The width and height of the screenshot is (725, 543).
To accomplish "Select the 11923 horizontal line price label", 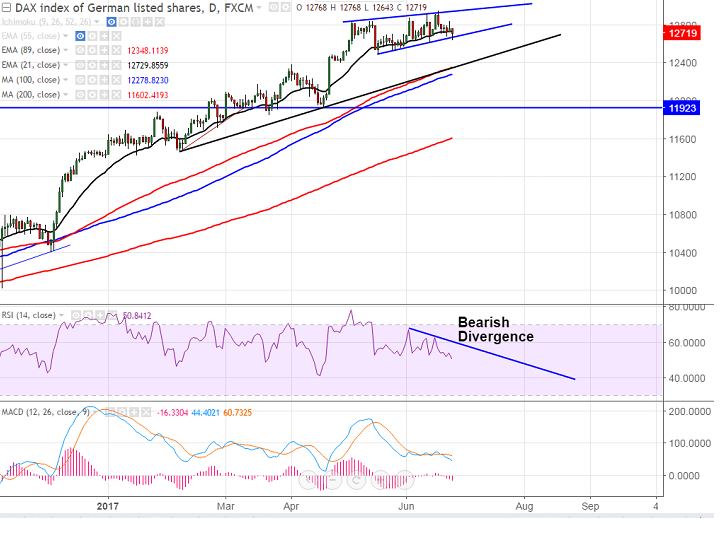I will click(x=694, y=106).
